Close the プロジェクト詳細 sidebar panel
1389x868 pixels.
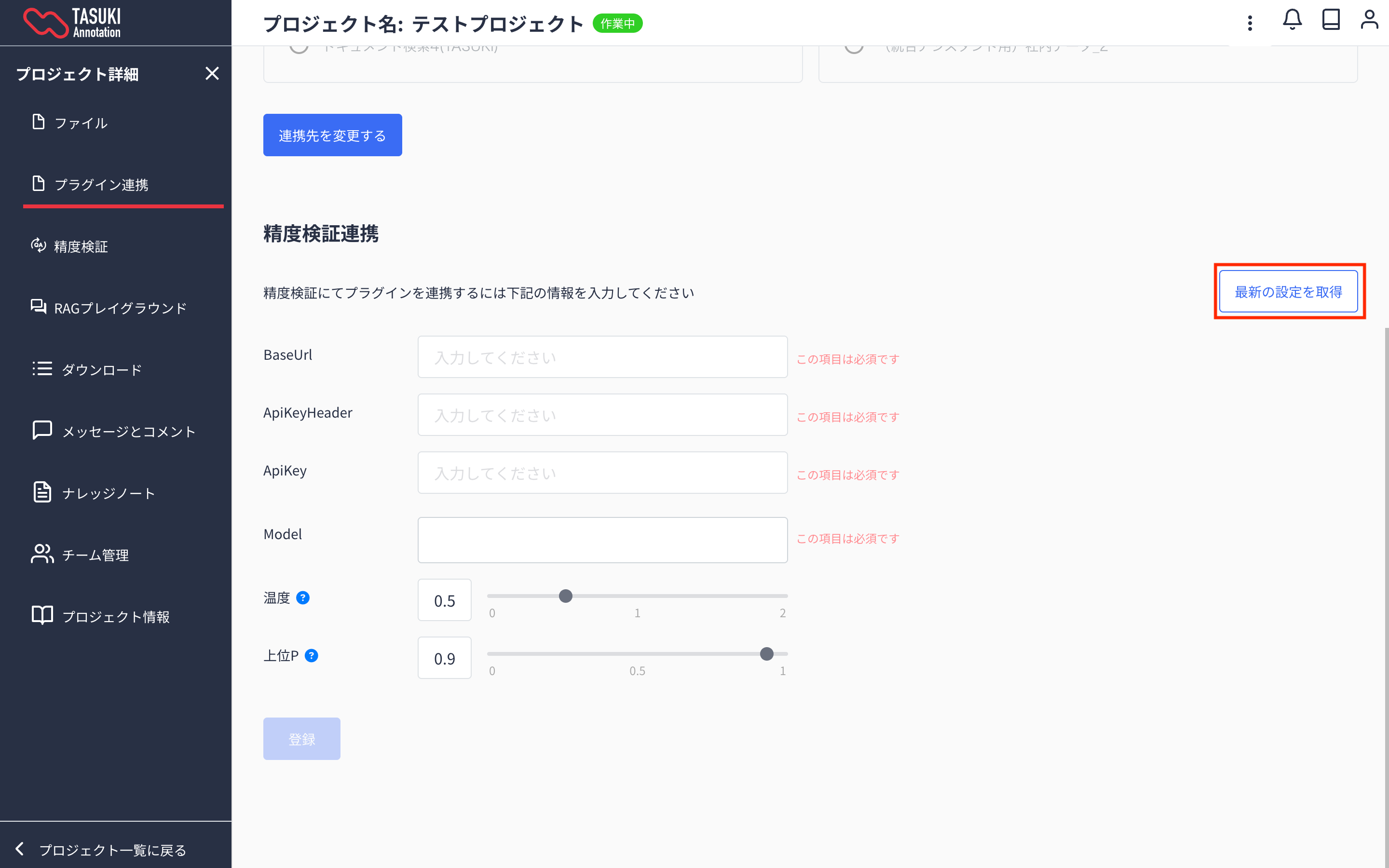[x=212, y=73]
